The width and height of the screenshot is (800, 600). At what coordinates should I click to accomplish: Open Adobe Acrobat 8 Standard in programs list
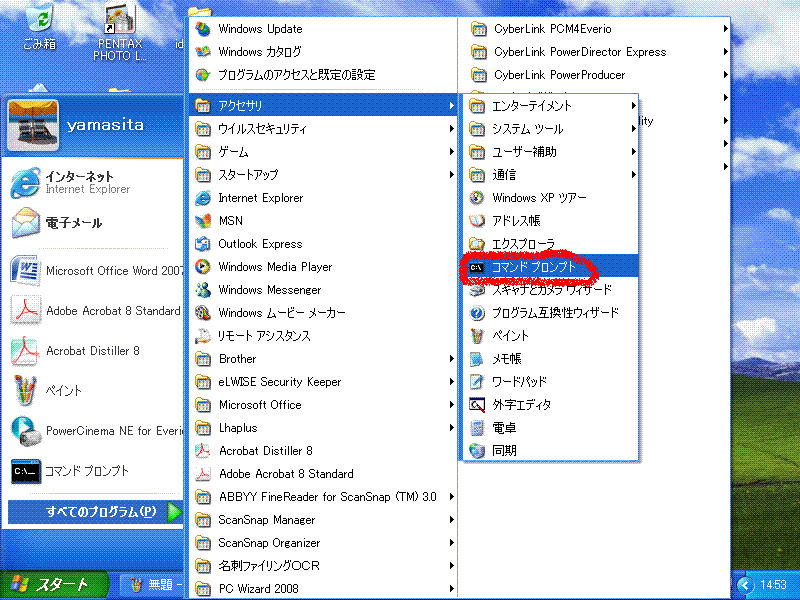click(323, 473)
